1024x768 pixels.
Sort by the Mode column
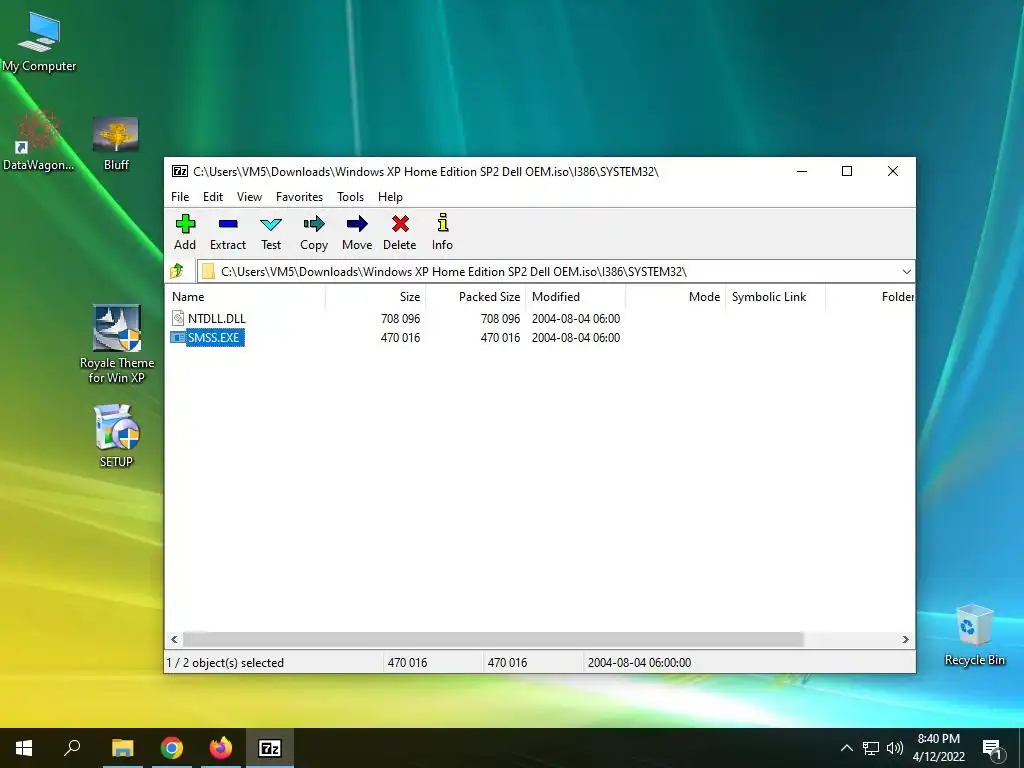coord(675,296)
